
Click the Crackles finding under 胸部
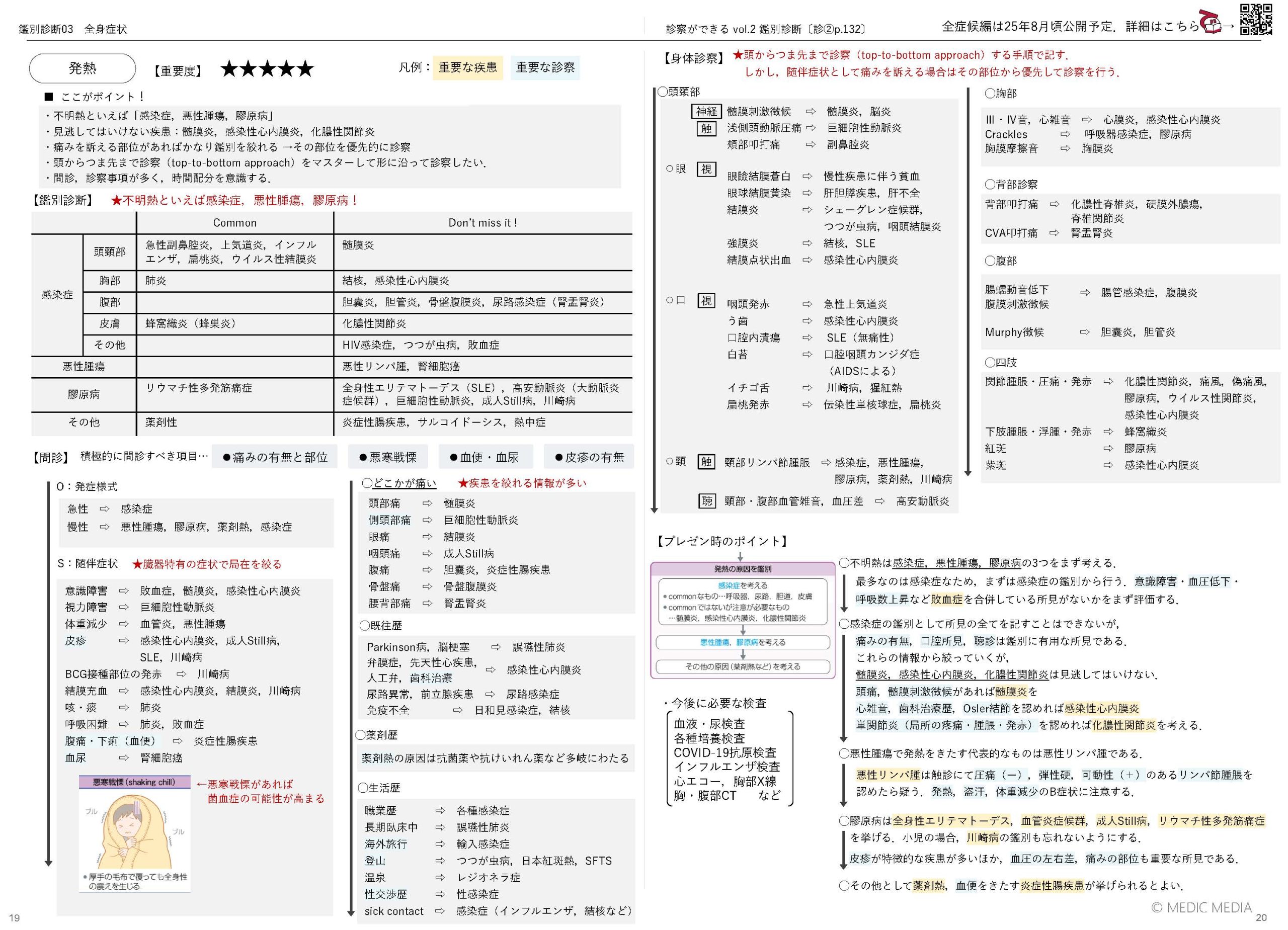[x=1006, y=135]
